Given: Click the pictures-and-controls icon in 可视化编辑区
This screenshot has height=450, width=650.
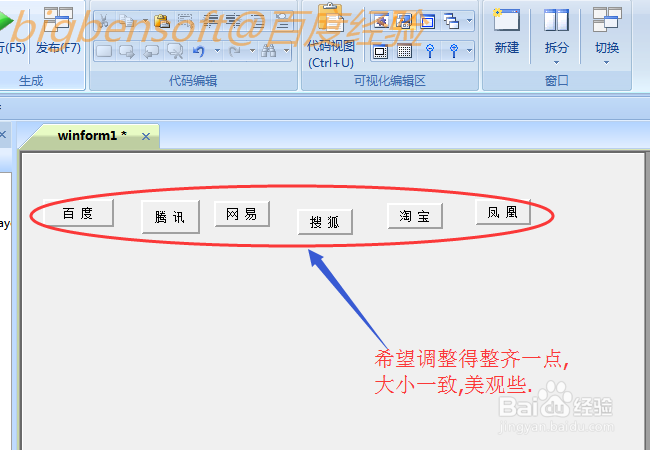Looking at the screenshot, I should tap(404, 21).
